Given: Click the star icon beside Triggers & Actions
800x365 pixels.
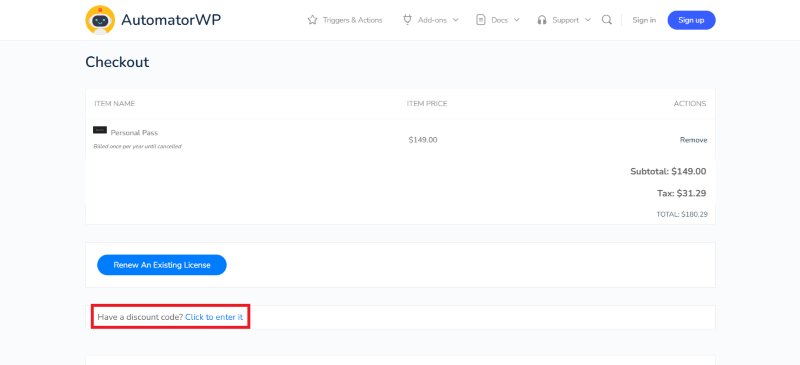Looking at the screenshot, I should [x=312, y=20].
